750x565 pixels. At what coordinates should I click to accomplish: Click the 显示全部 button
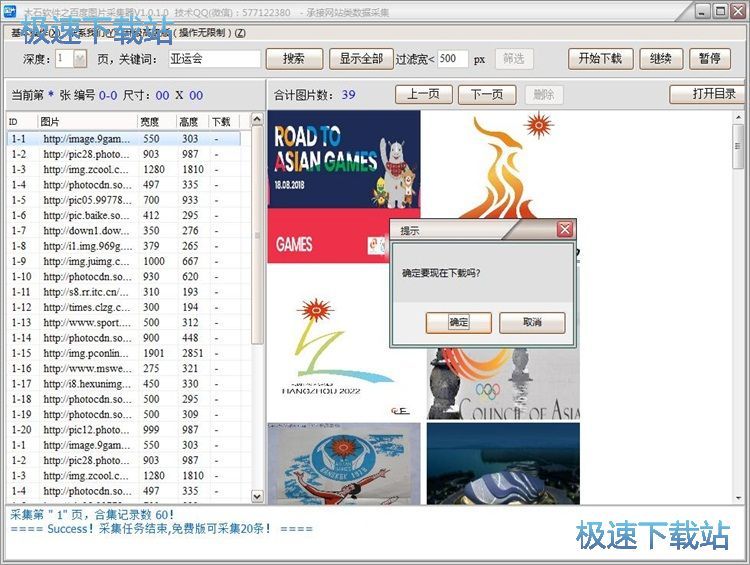tap(361, 59)
